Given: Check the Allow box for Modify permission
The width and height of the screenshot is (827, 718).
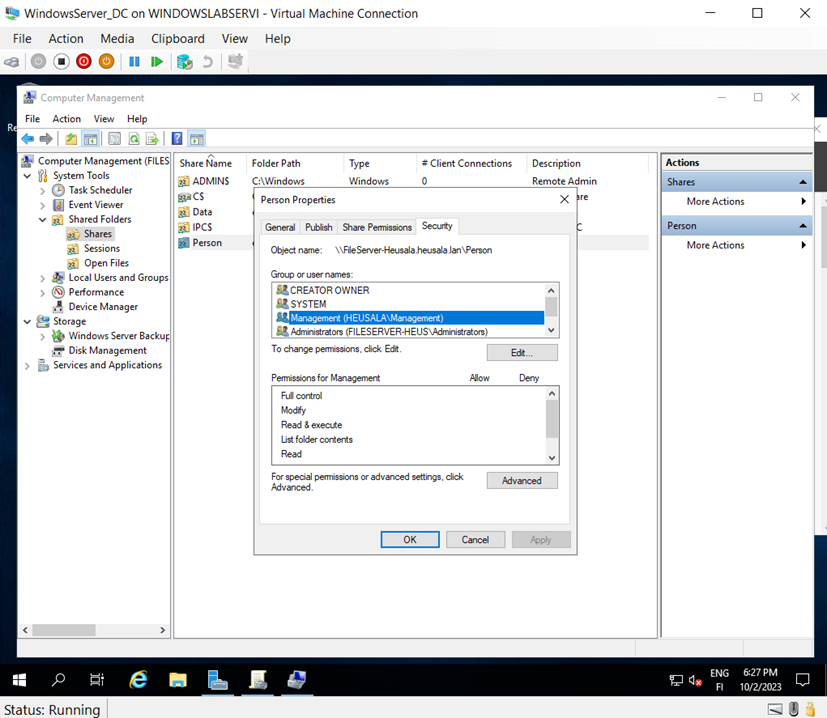Looking at the screenshot, I should tap(481, 409).
